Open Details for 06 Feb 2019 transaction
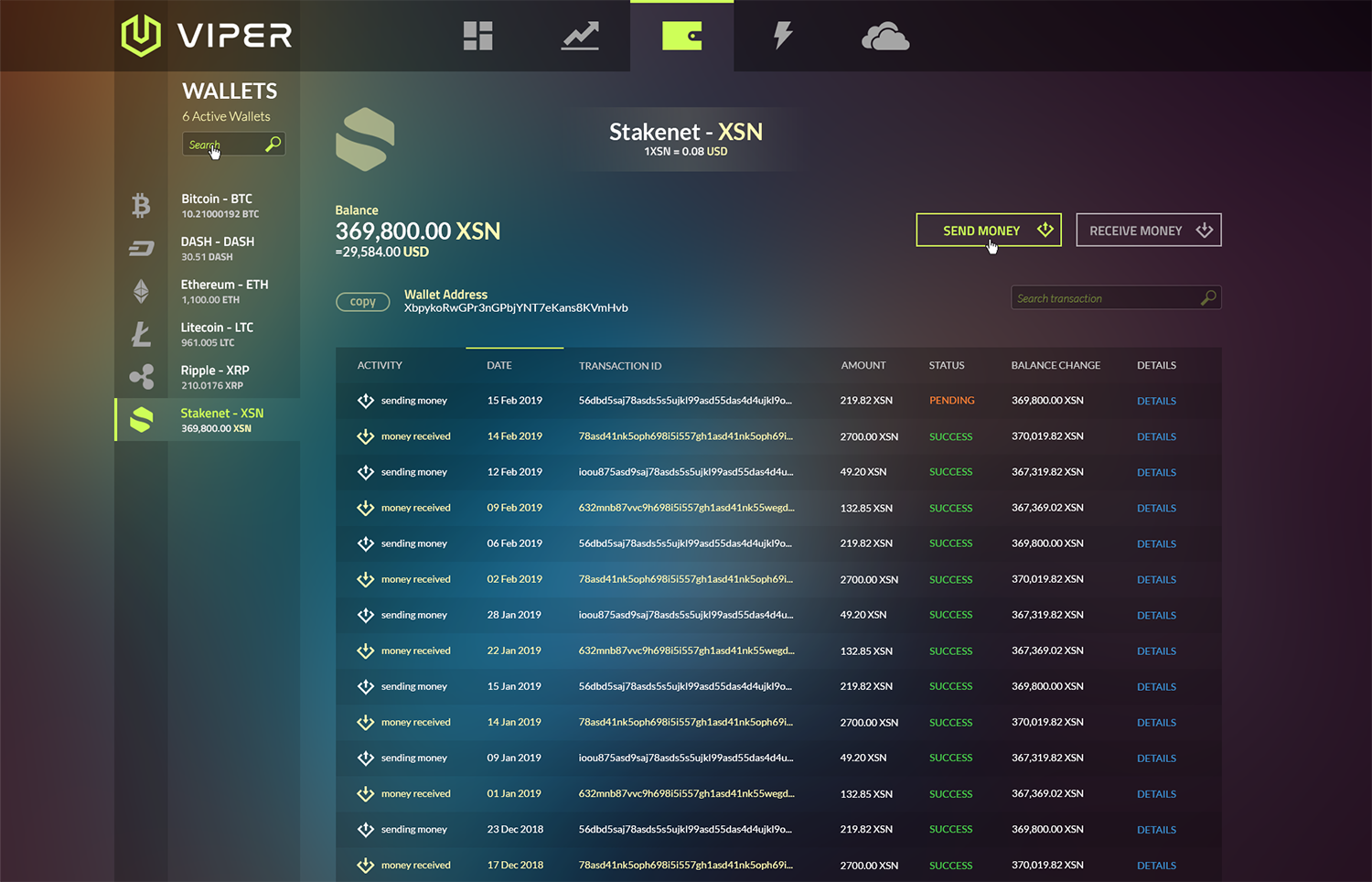Image resolution: width=1372 pixels, height=882 pixels. pos(1156,543)
